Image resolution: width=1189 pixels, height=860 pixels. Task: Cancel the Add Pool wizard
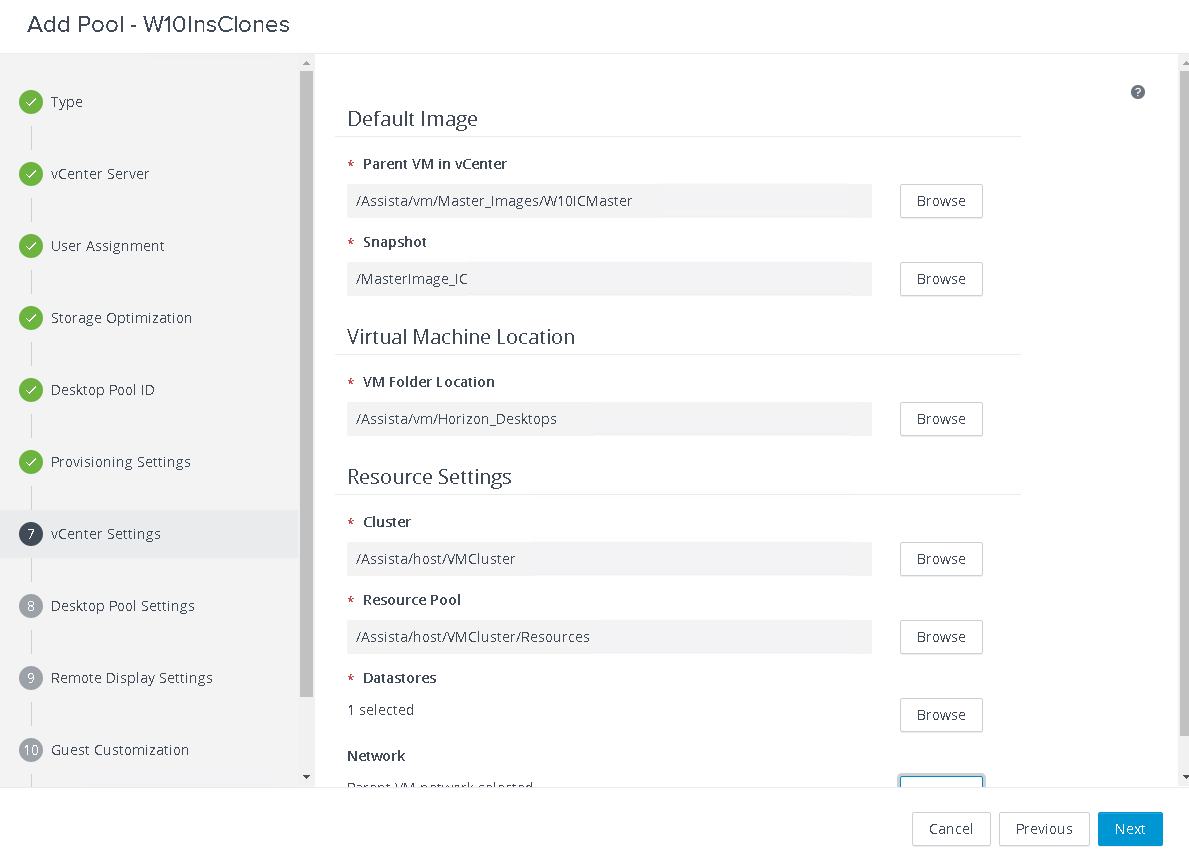pyautogui.click(x=950, y=829)
